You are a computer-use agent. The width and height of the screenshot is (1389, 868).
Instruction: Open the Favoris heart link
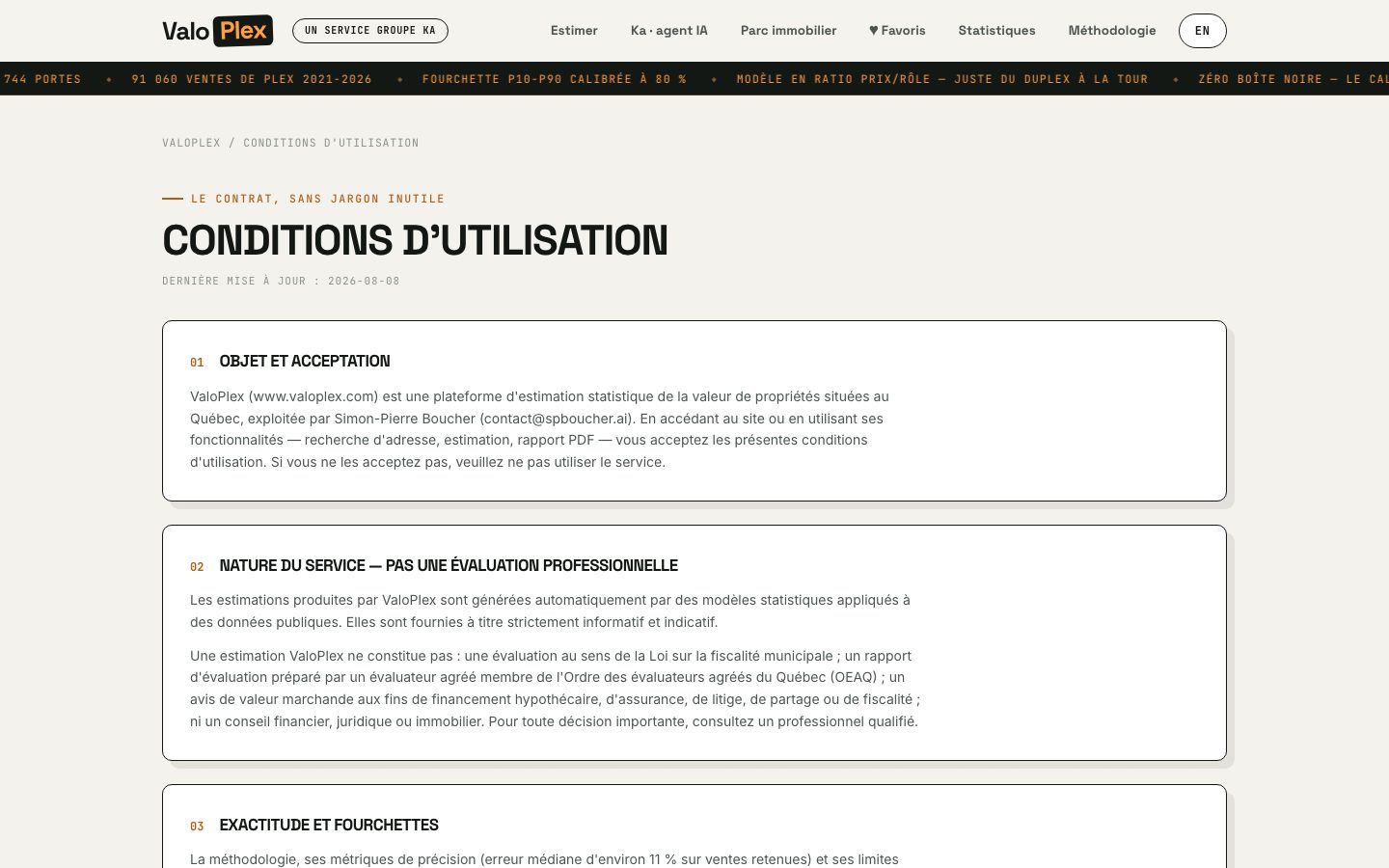pos(897,31)
